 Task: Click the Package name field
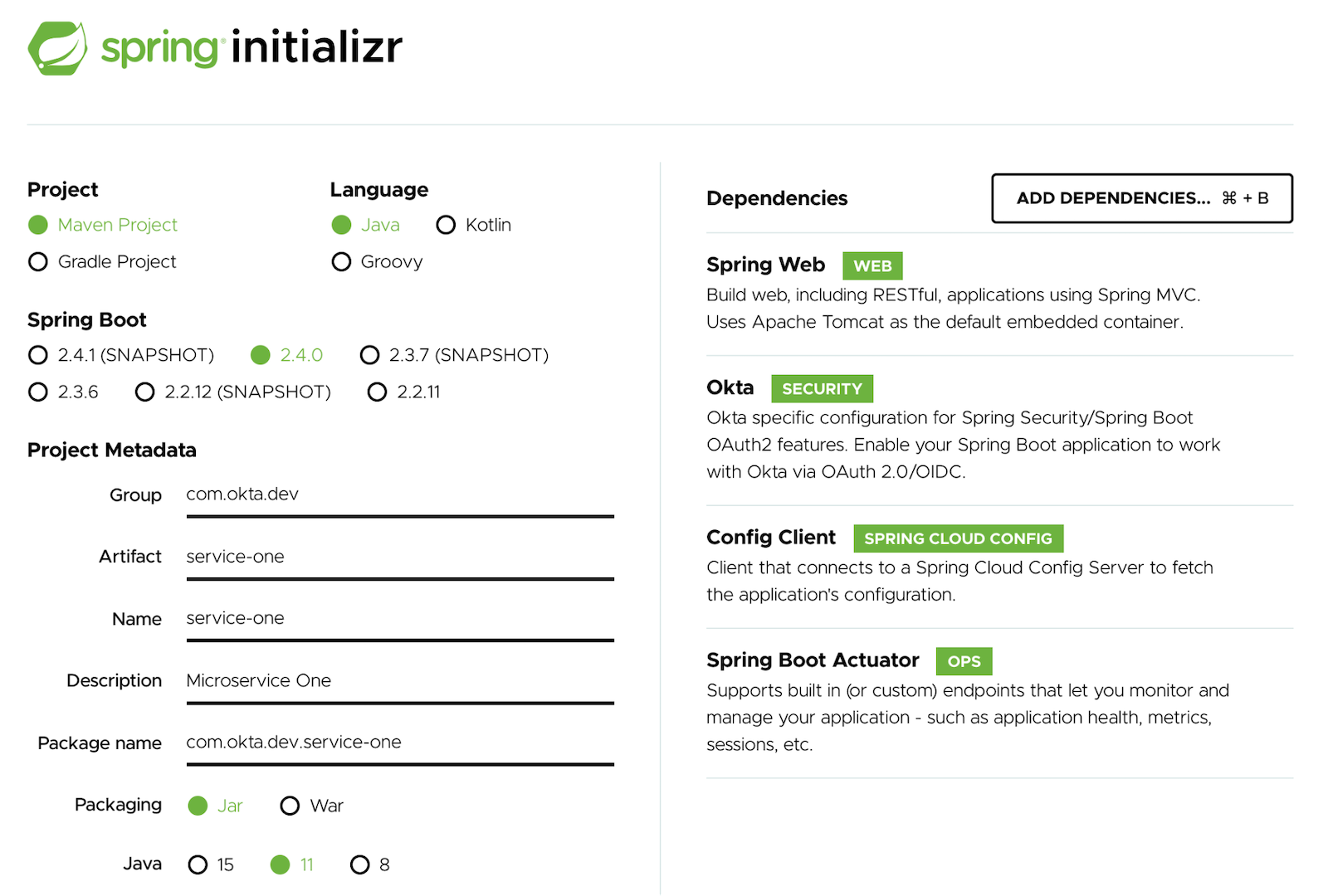[x=399, y=743]
